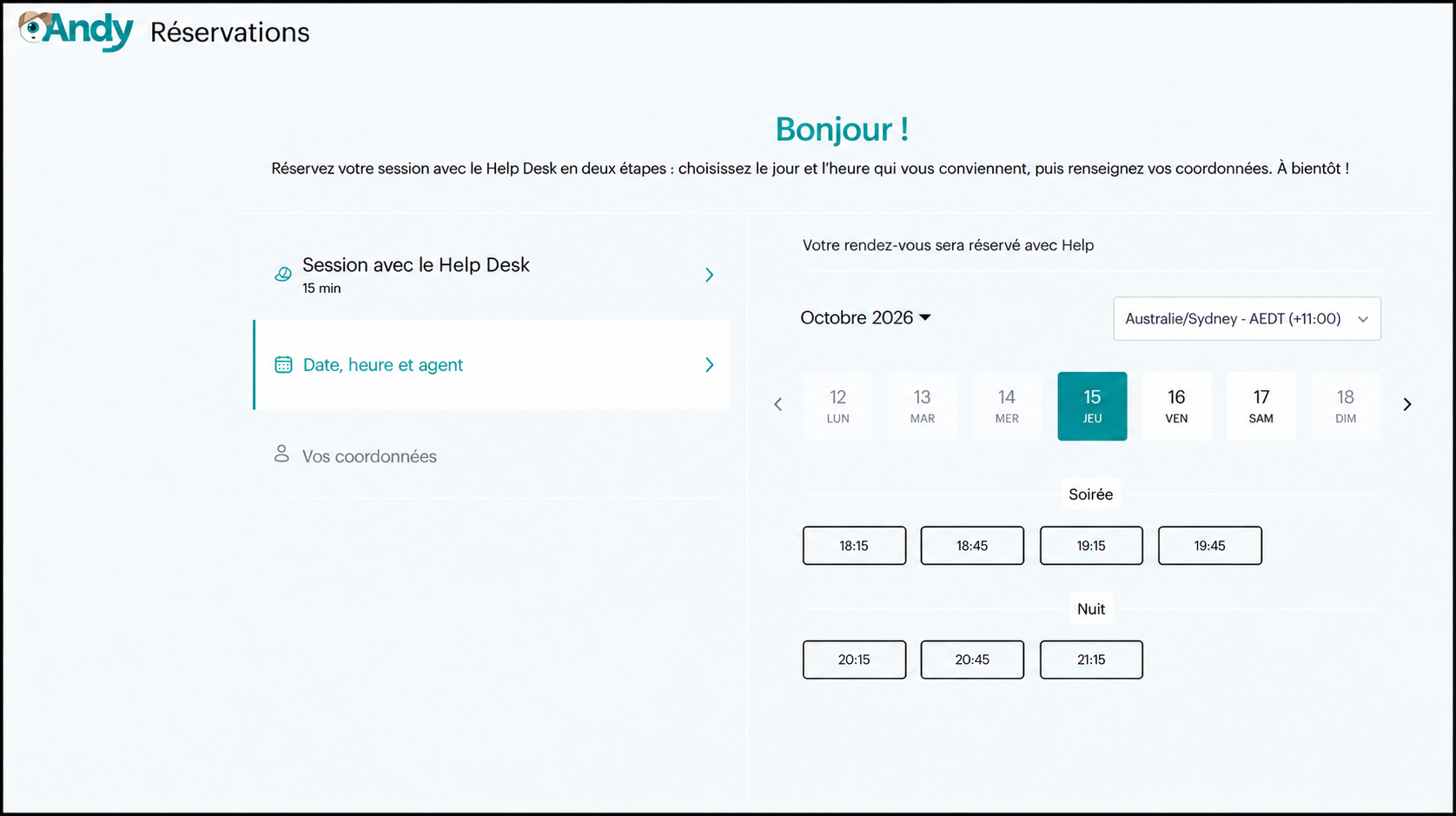This screenshot has width=1456, height=816.
Task: Go to the previous week with the left arrow
Action: point(778,404)
